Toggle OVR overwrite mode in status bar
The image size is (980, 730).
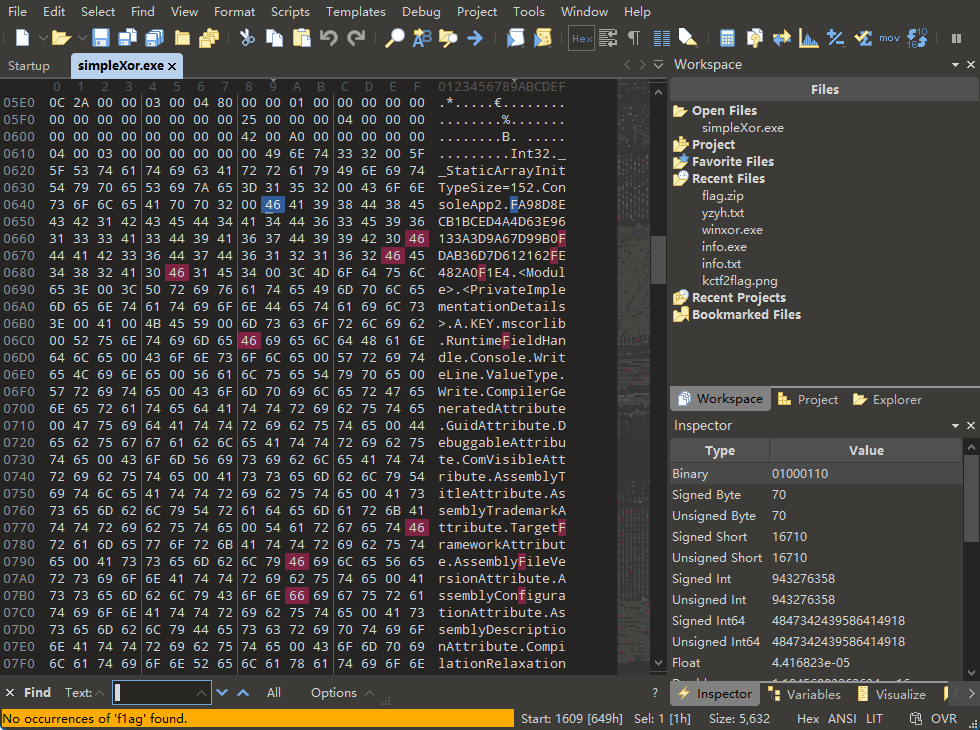(x=945, y=718)
